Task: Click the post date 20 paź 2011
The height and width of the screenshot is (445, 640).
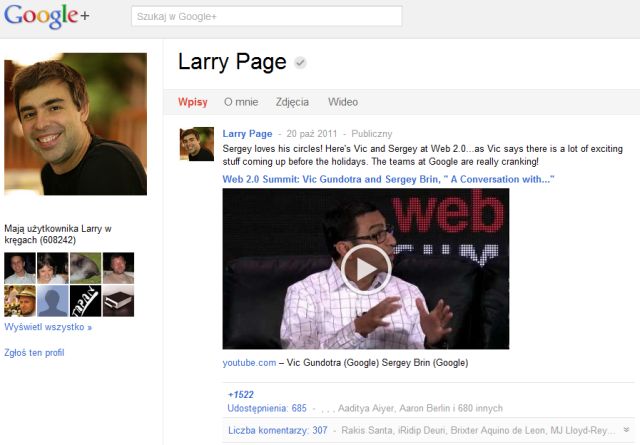Action: [312, 134]
